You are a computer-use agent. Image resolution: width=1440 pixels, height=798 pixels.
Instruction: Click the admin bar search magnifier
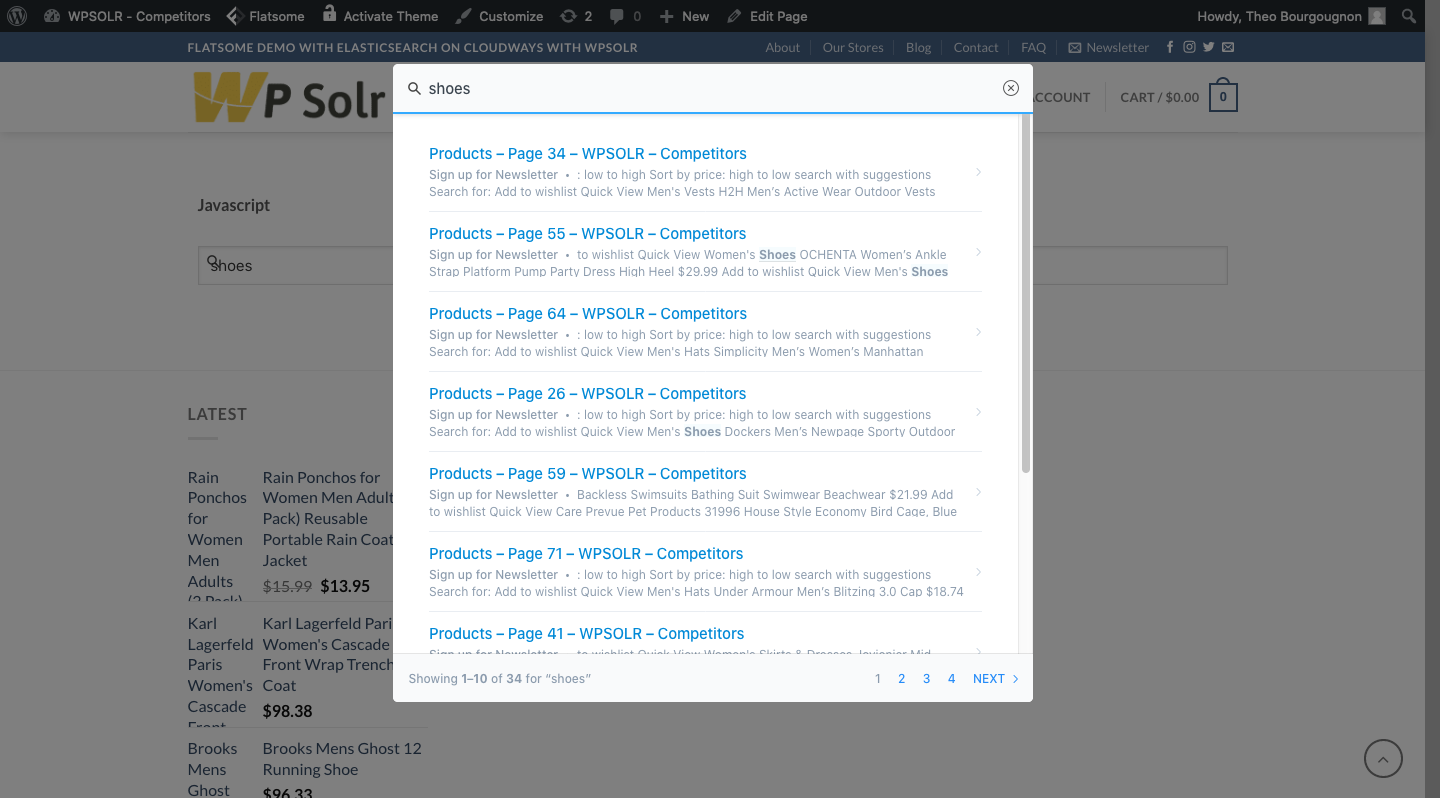(x=1408, y=16)
